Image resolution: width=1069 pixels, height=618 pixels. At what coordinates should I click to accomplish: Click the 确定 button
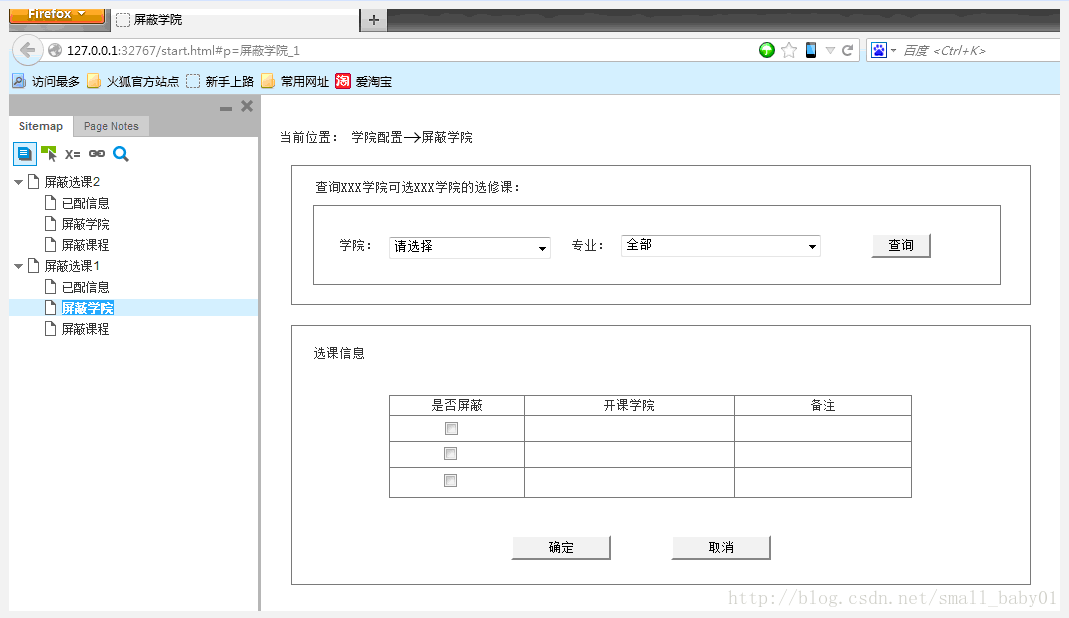tap(561, 548)
